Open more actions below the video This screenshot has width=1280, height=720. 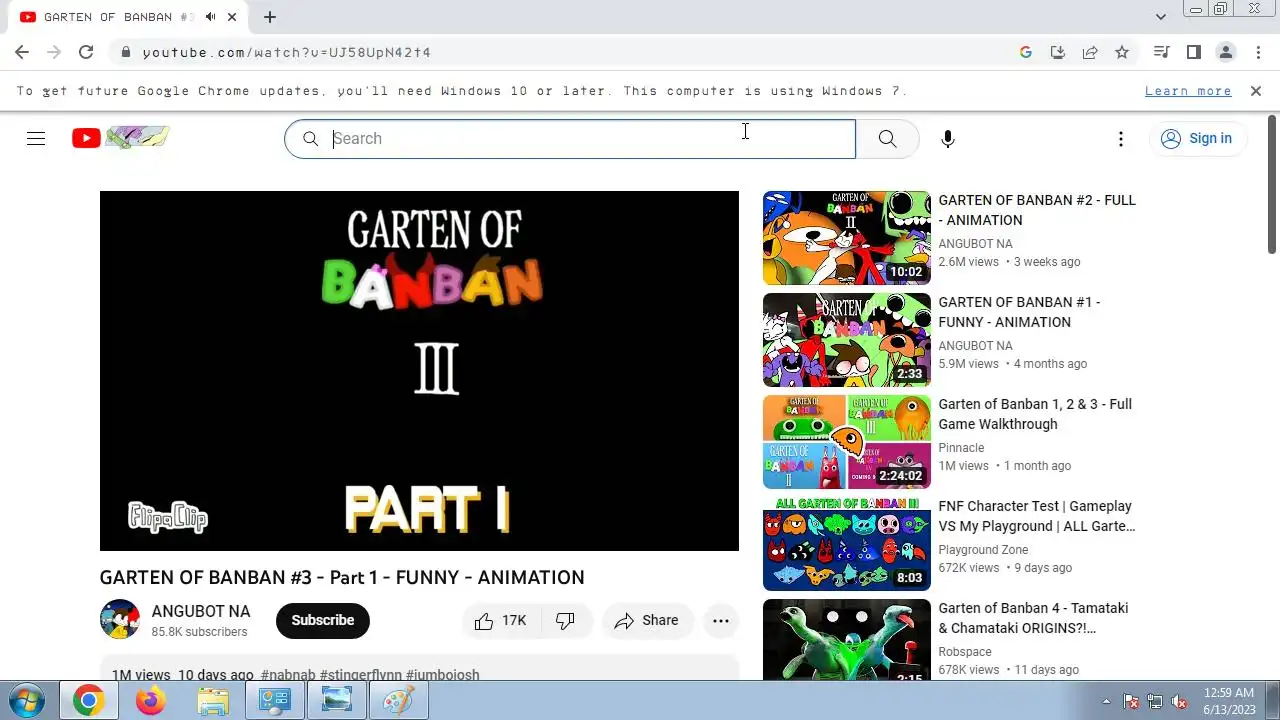click(721, 621)
